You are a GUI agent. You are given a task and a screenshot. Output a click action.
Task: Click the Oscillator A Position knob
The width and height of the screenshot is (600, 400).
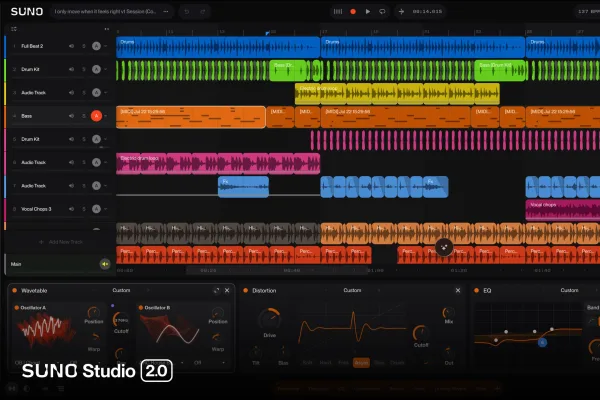(x=93, y=312)
